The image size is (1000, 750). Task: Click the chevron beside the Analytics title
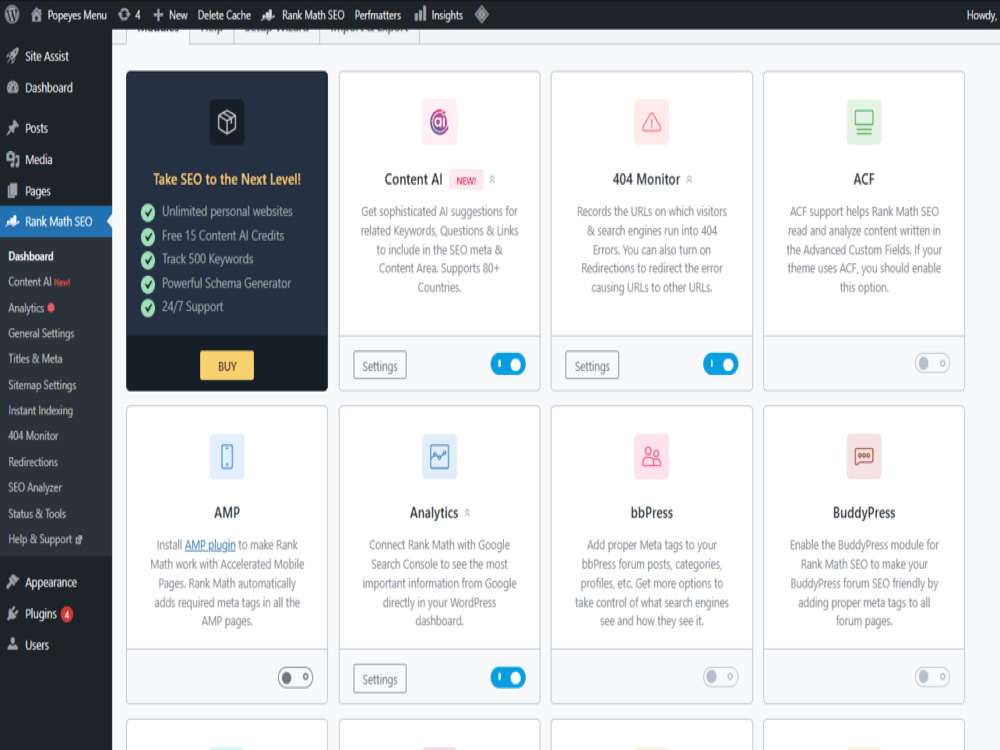[467, 513]
